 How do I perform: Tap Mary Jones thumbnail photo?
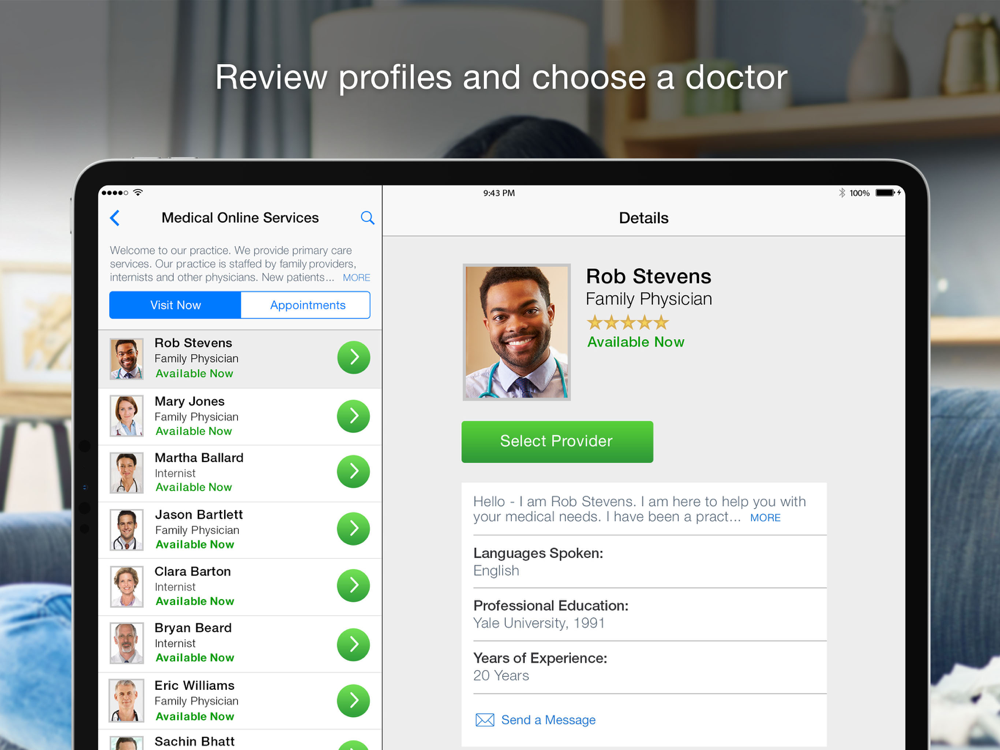pos(126,416)
